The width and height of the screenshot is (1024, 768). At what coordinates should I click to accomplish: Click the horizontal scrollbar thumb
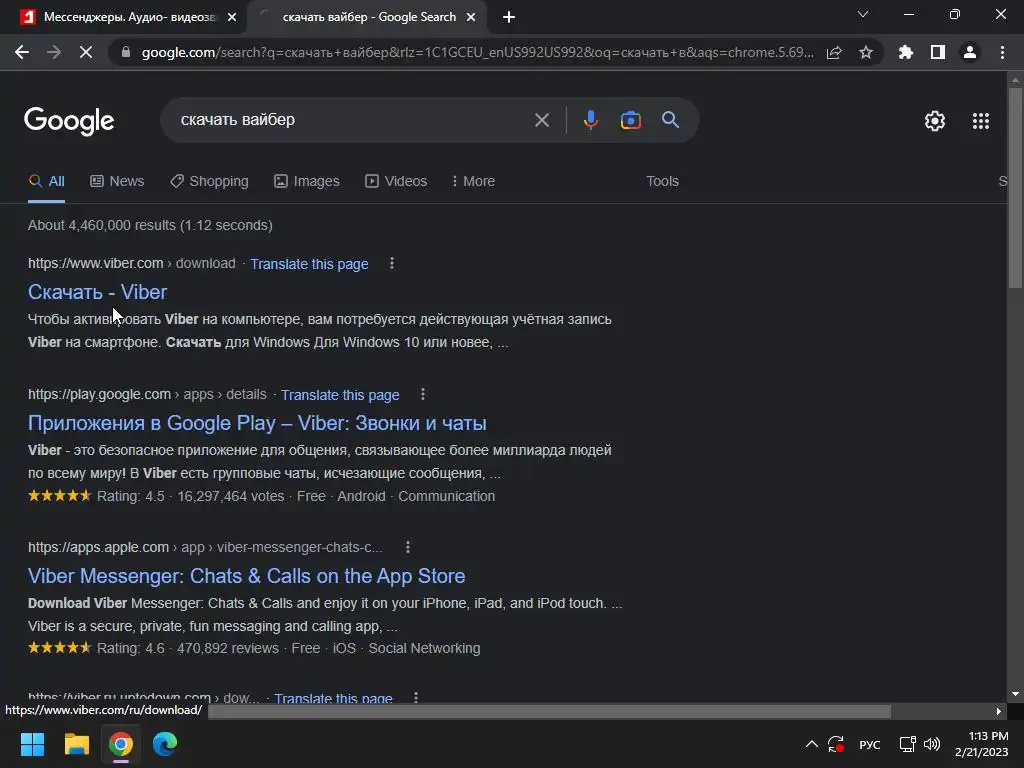(549, 711)
